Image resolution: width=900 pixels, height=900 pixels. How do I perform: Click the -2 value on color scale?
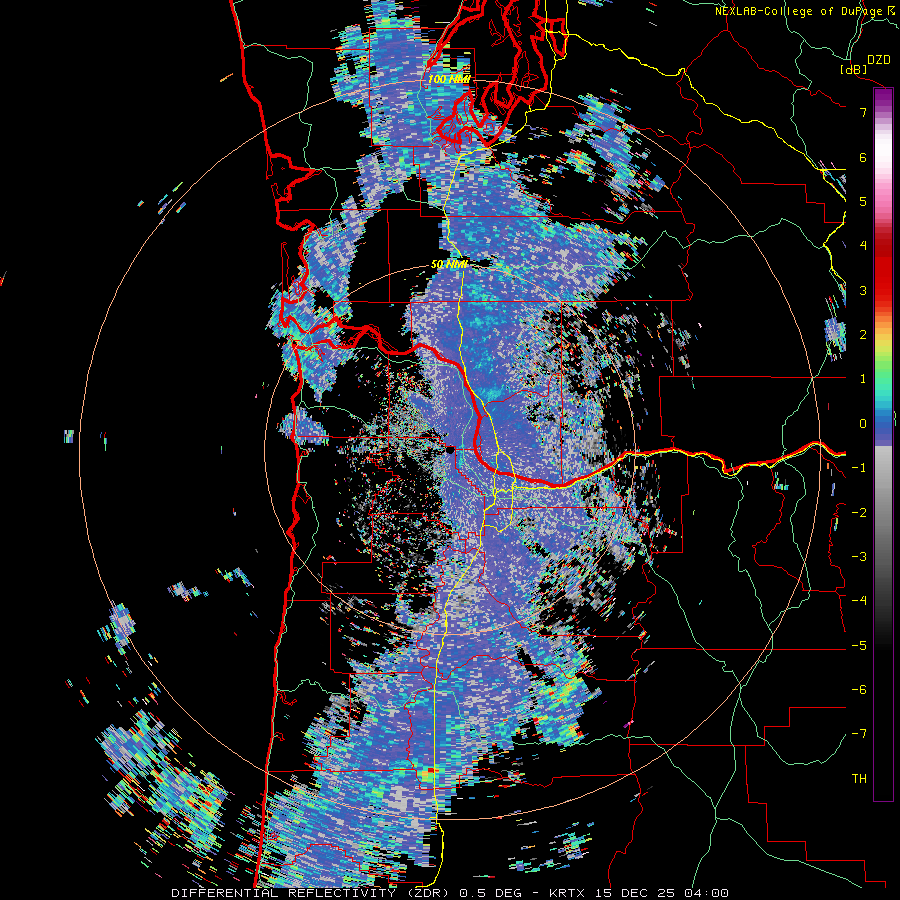859,513
